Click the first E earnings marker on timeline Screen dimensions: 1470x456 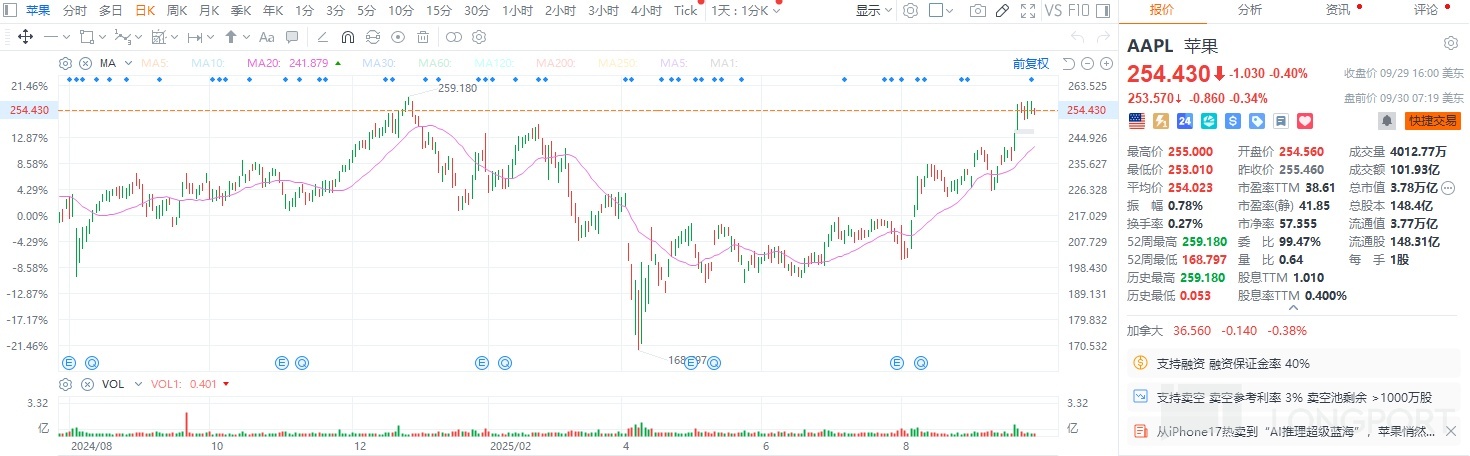point(69,361)
